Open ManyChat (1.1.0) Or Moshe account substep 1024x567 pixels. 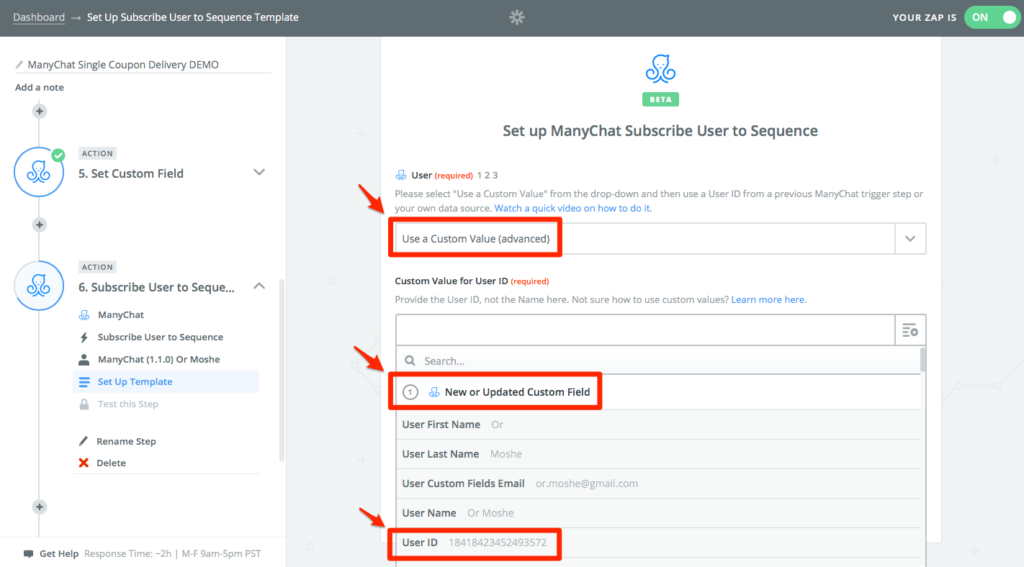159,359
